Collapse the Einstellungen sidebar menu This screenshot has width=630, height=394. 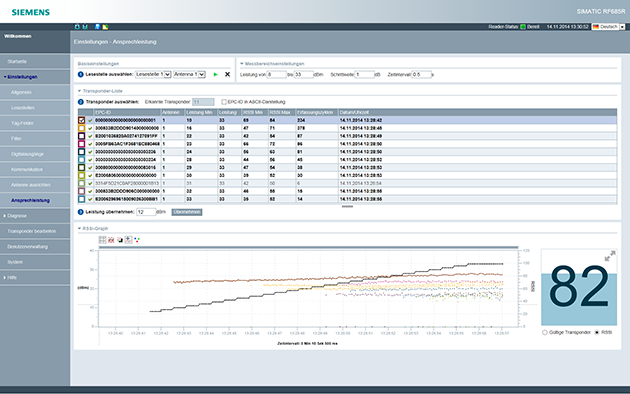pyautogui.click(x=5, y=77)
